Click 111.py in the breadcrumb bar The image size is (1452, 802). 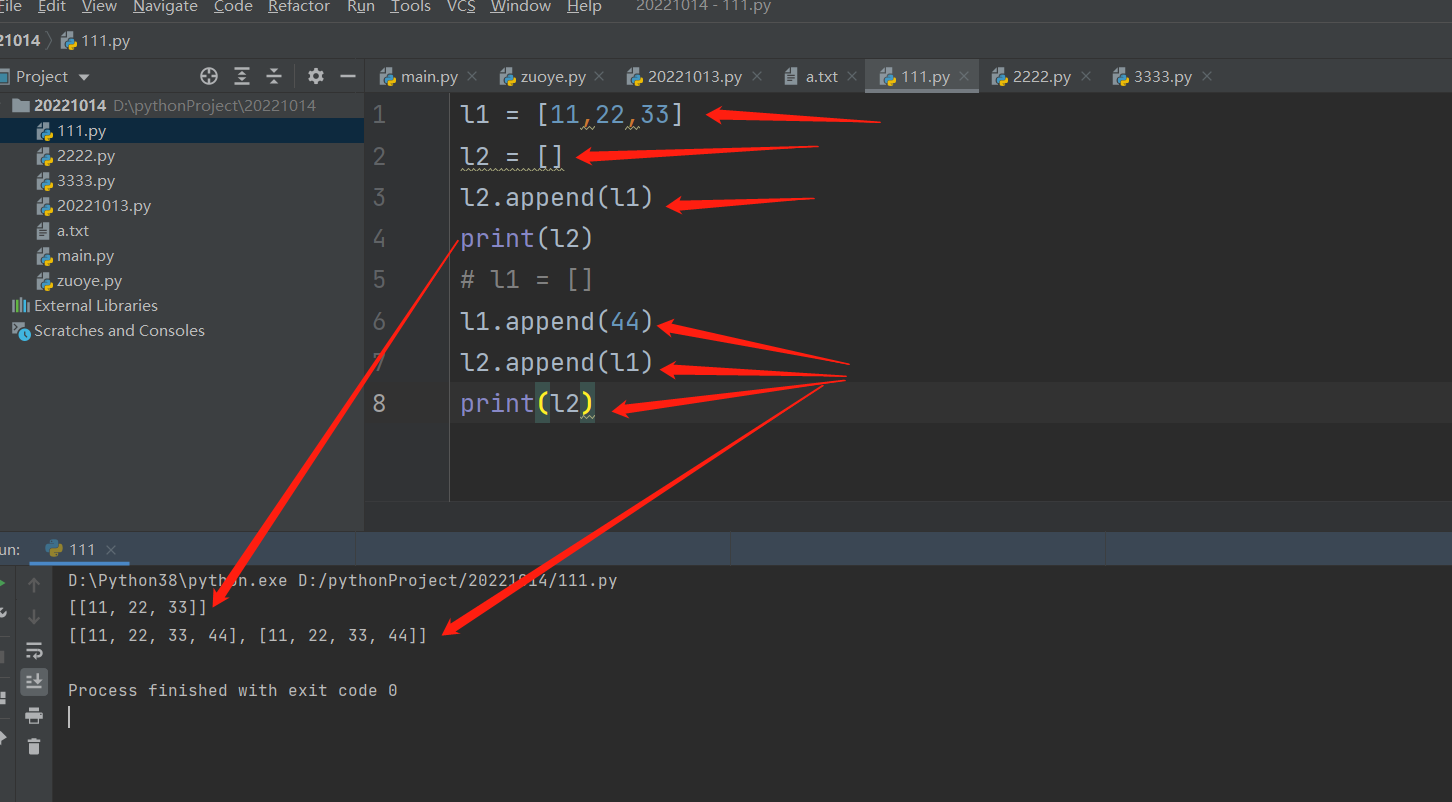click(96, 41)
